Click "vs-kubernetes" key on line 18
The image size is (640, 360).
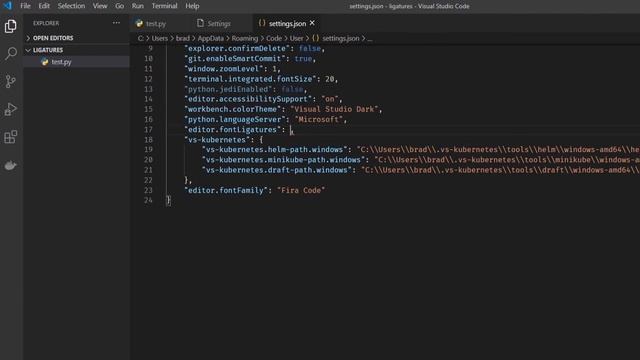pos(217,140)
